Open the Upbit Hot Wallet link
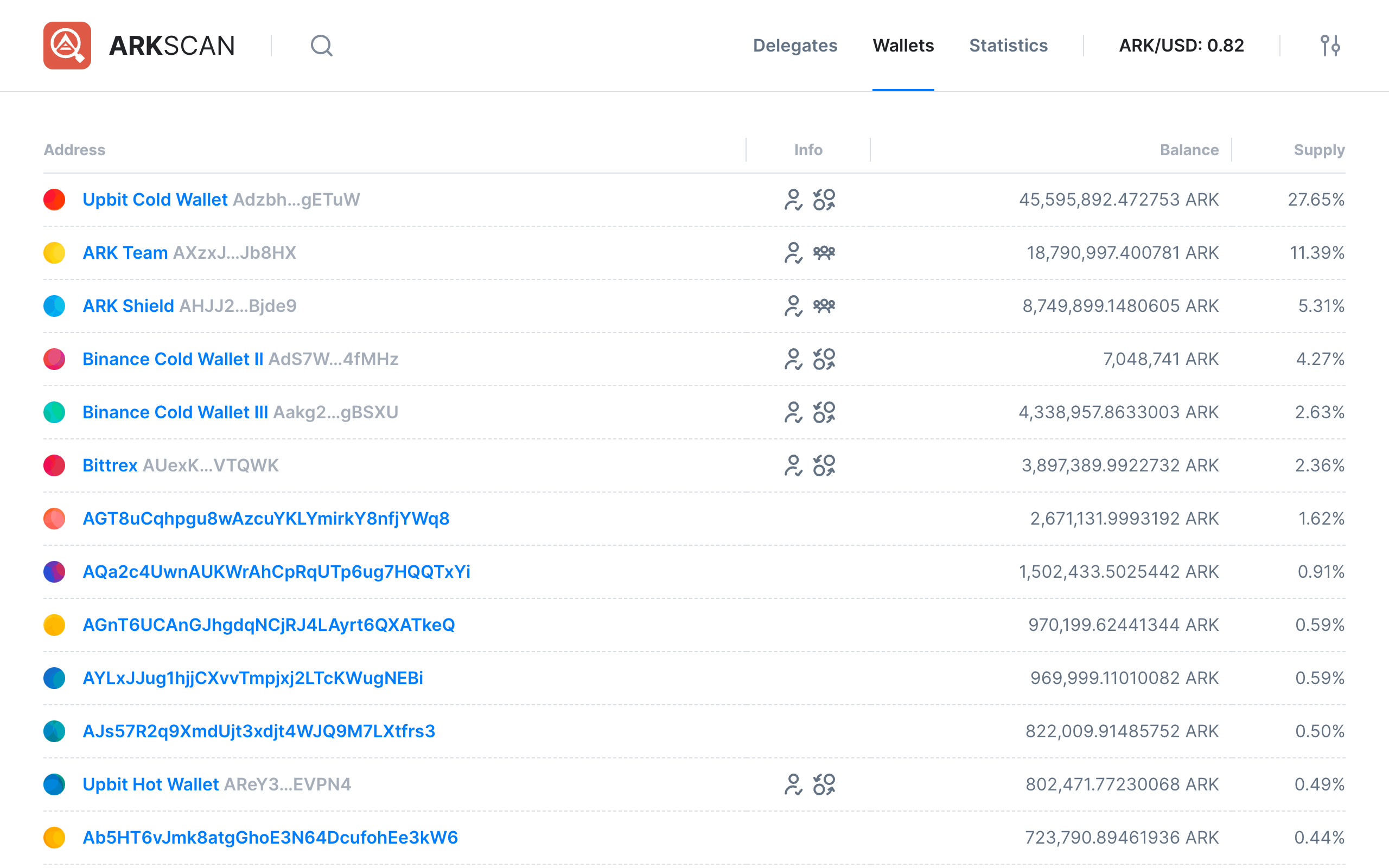The width and height of the screenshot is (1389, 868). click(x=150, y=784)
